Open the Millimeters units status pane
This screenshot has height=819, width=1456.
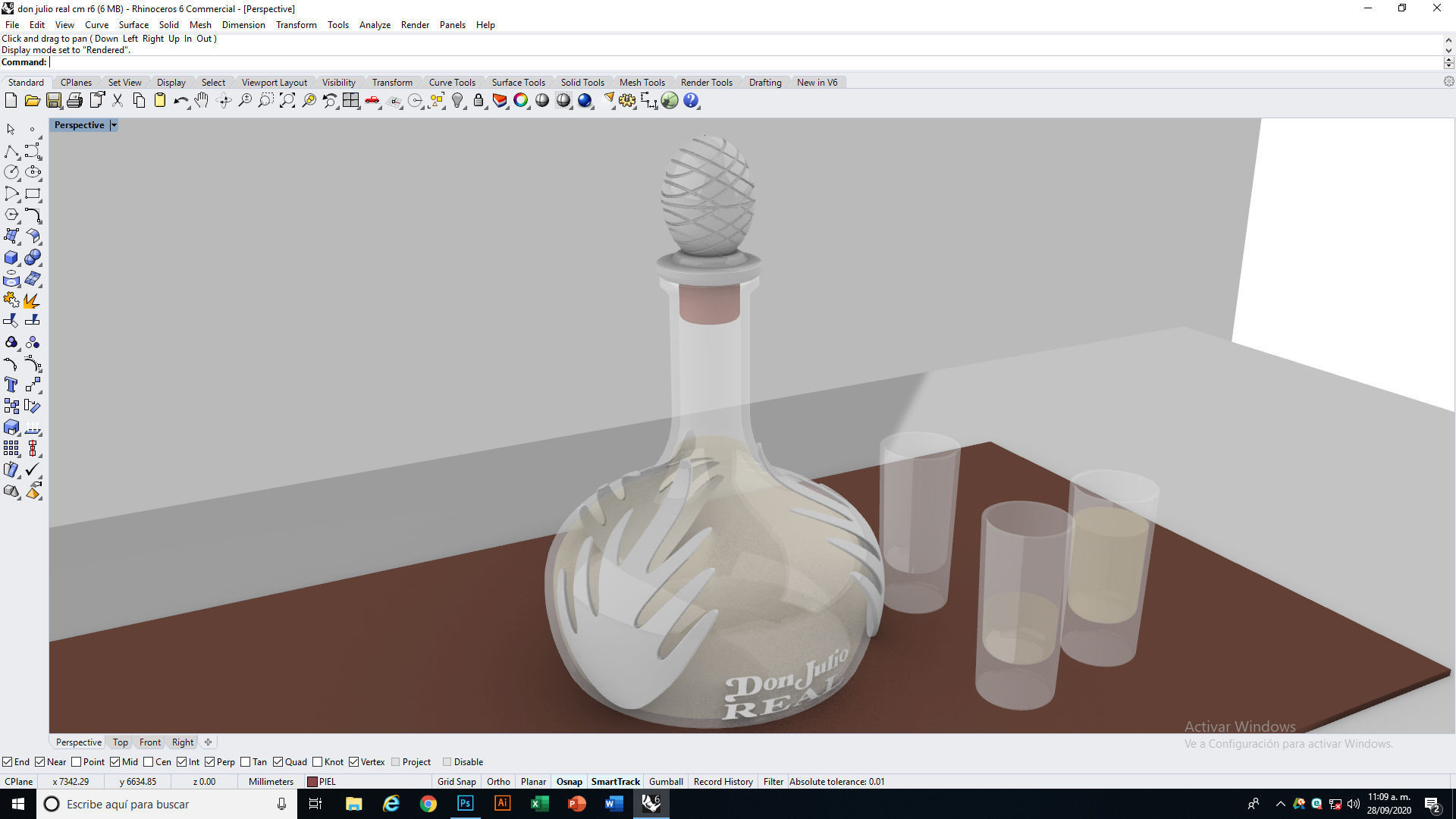tap(271, 781)
